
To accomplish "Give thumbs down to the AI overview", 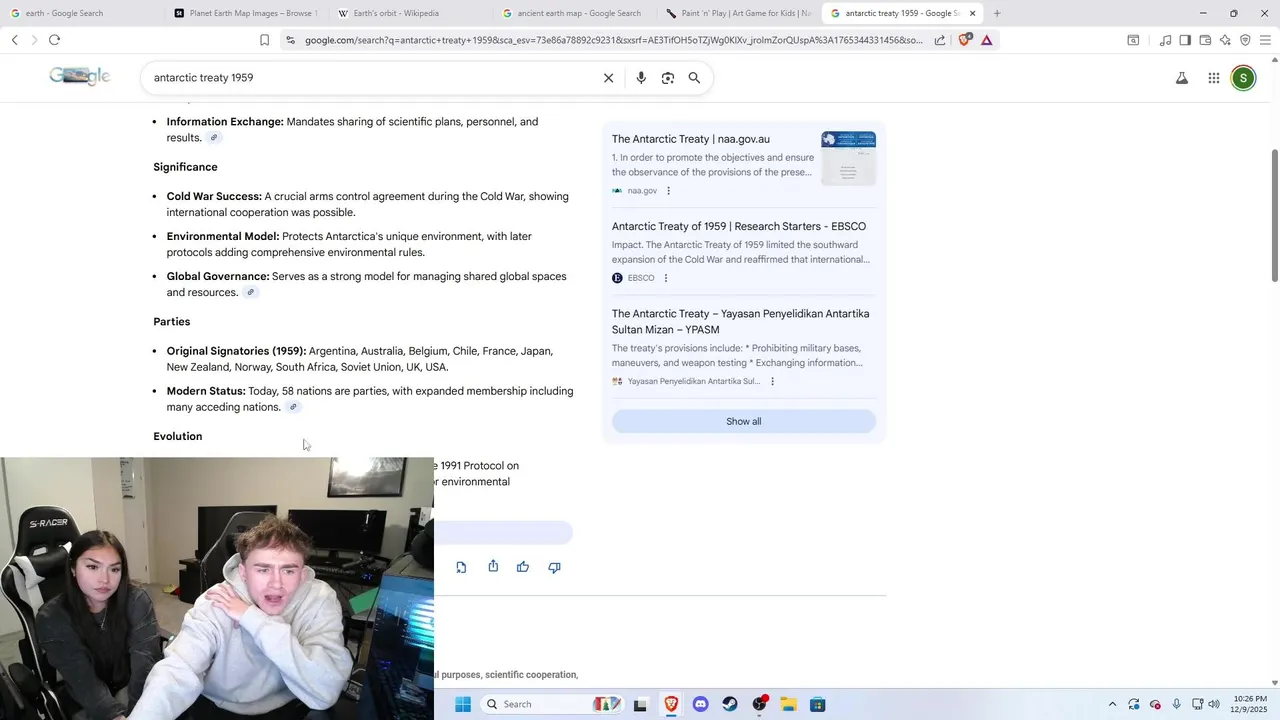I will click(x=555, y=567).
